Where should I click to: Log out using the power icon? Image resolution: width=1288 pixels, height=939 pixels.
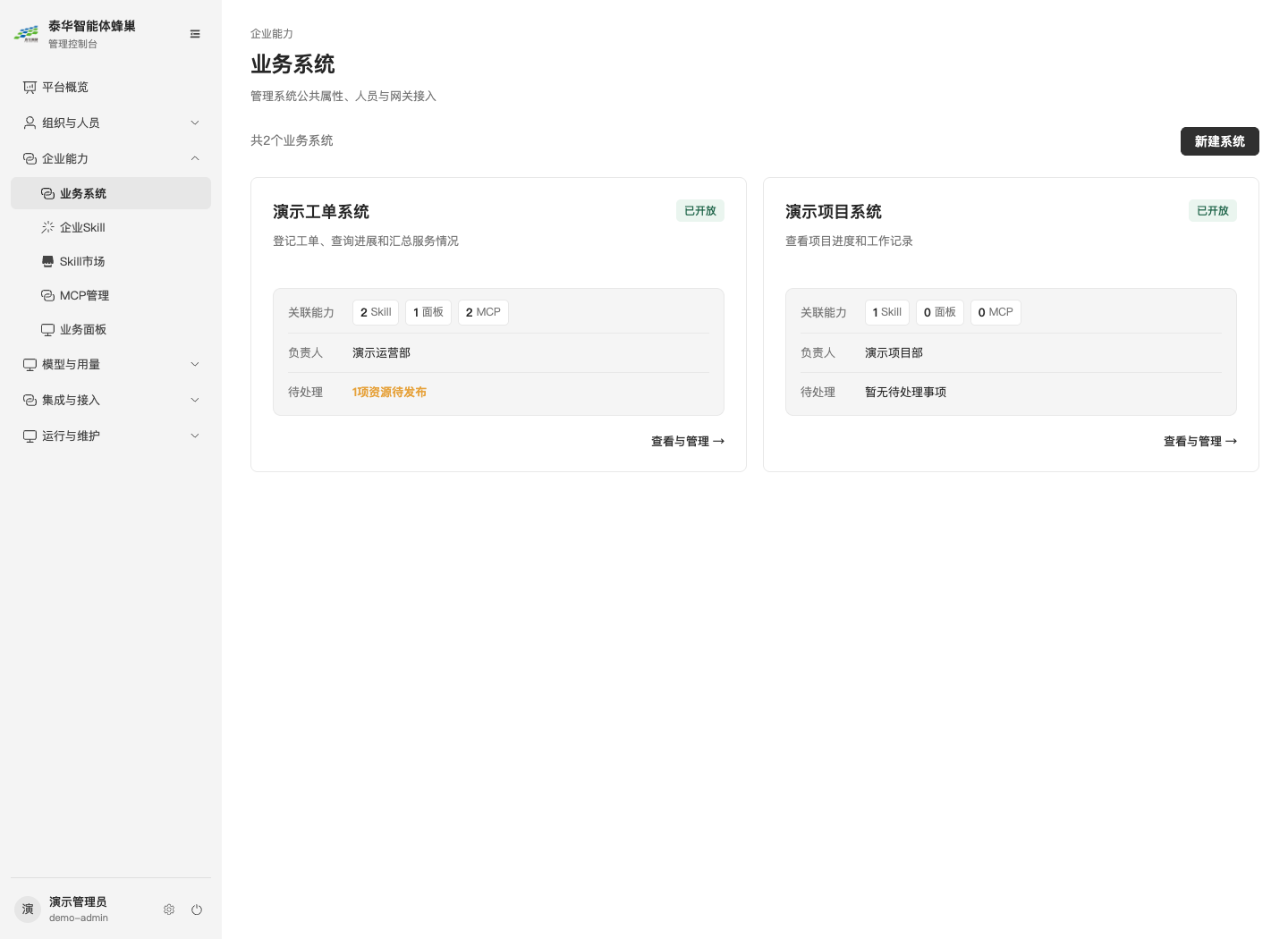(x=197, y=909)
